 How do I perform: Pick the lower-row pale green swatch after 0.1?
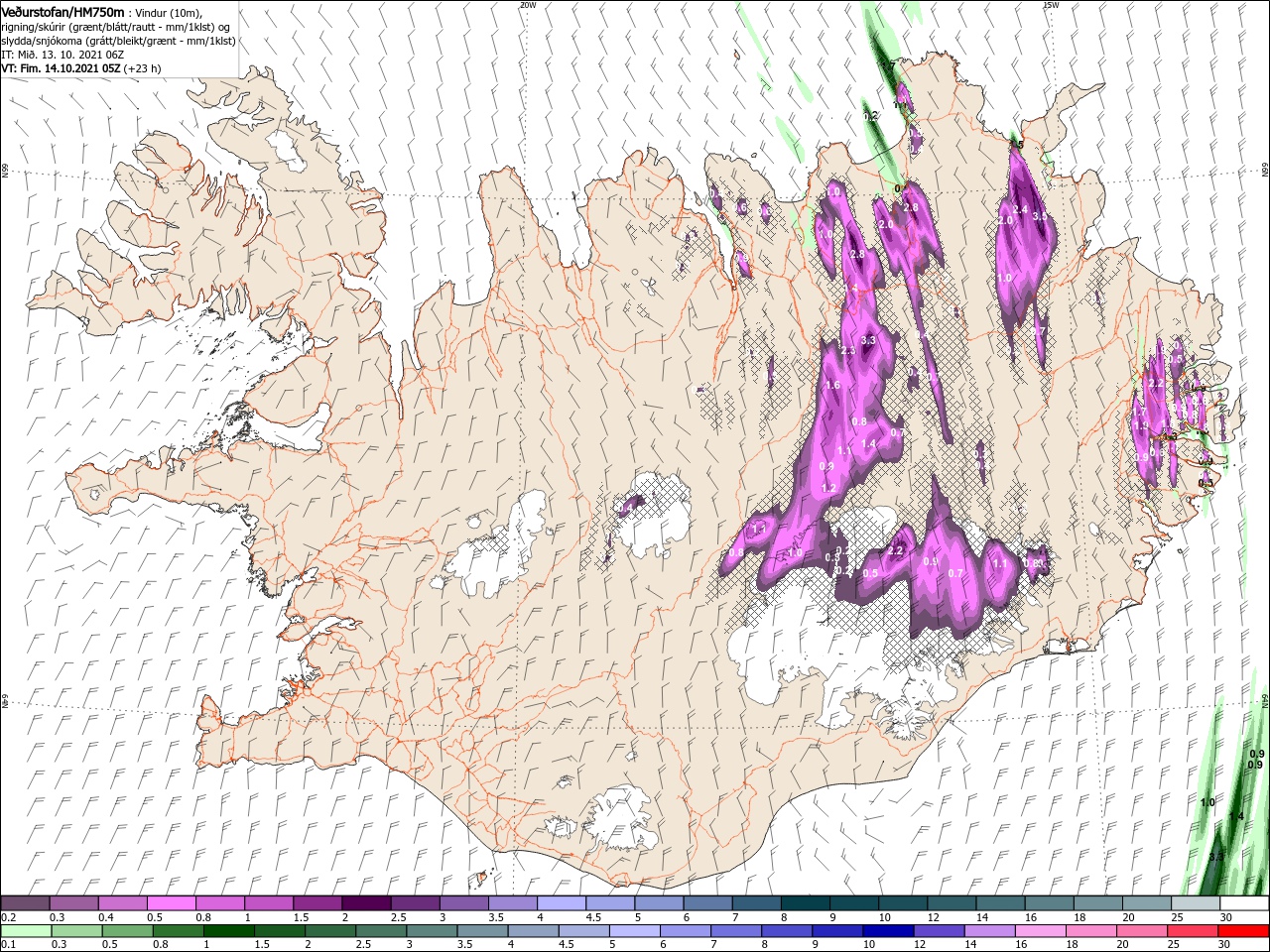pos(26,931)
